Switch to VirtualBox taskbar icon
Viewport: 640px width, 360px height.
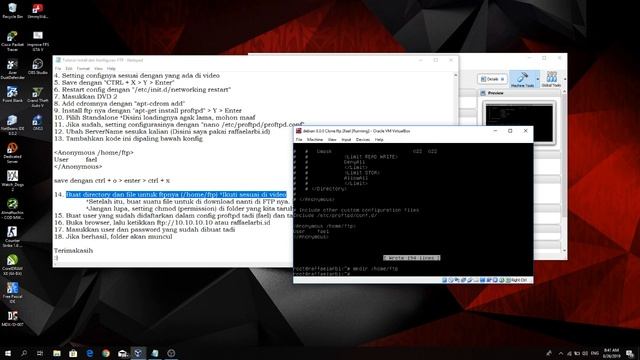(138, 353)
